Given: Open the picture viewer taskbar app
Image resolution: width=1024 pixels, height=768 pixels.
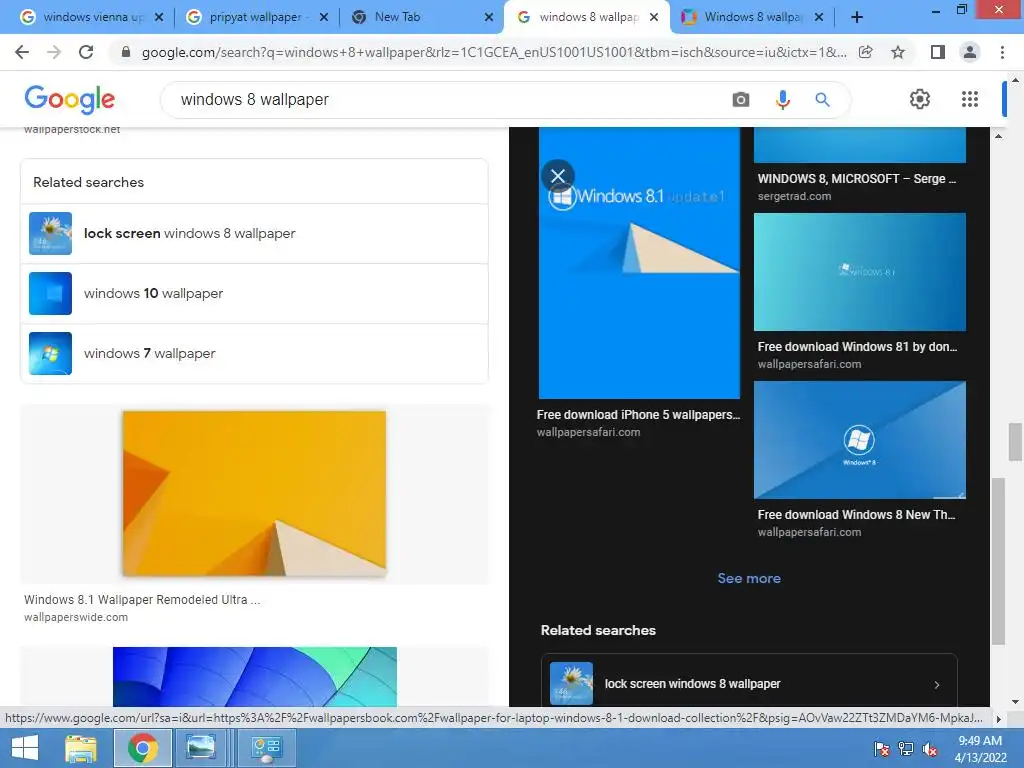Looking at the screenshot, I should [x=200, y=748].
